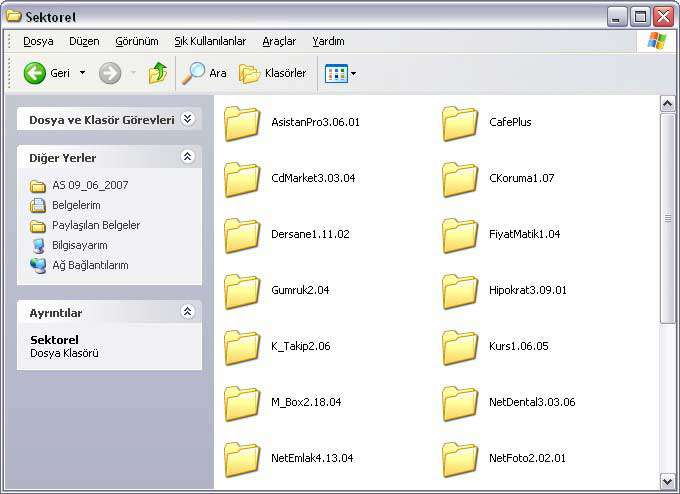Screen dimensions: 680x494
Task: Click the Hipokrat3.09.01 folder name
Action: coord(528,290)
